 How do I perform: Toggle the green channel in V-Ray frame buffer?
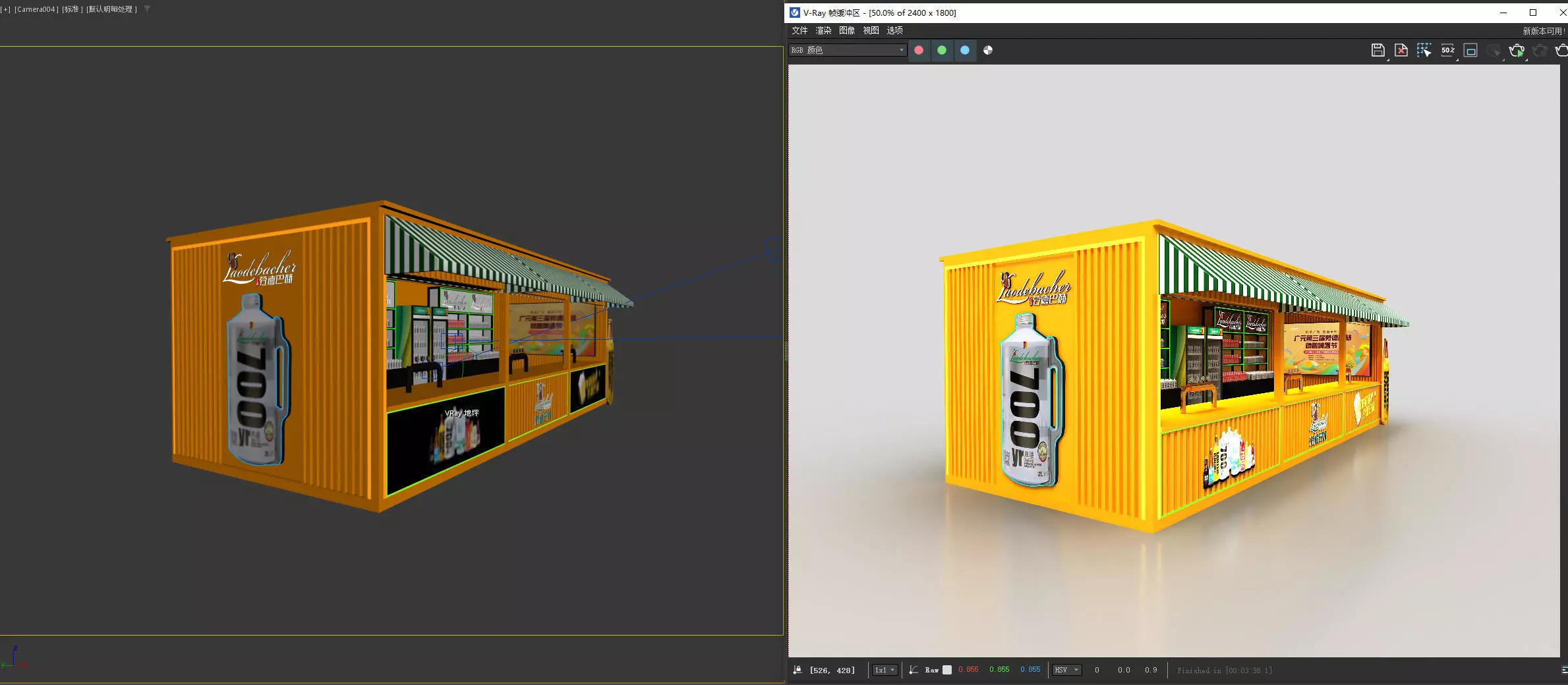coord(942,50)
